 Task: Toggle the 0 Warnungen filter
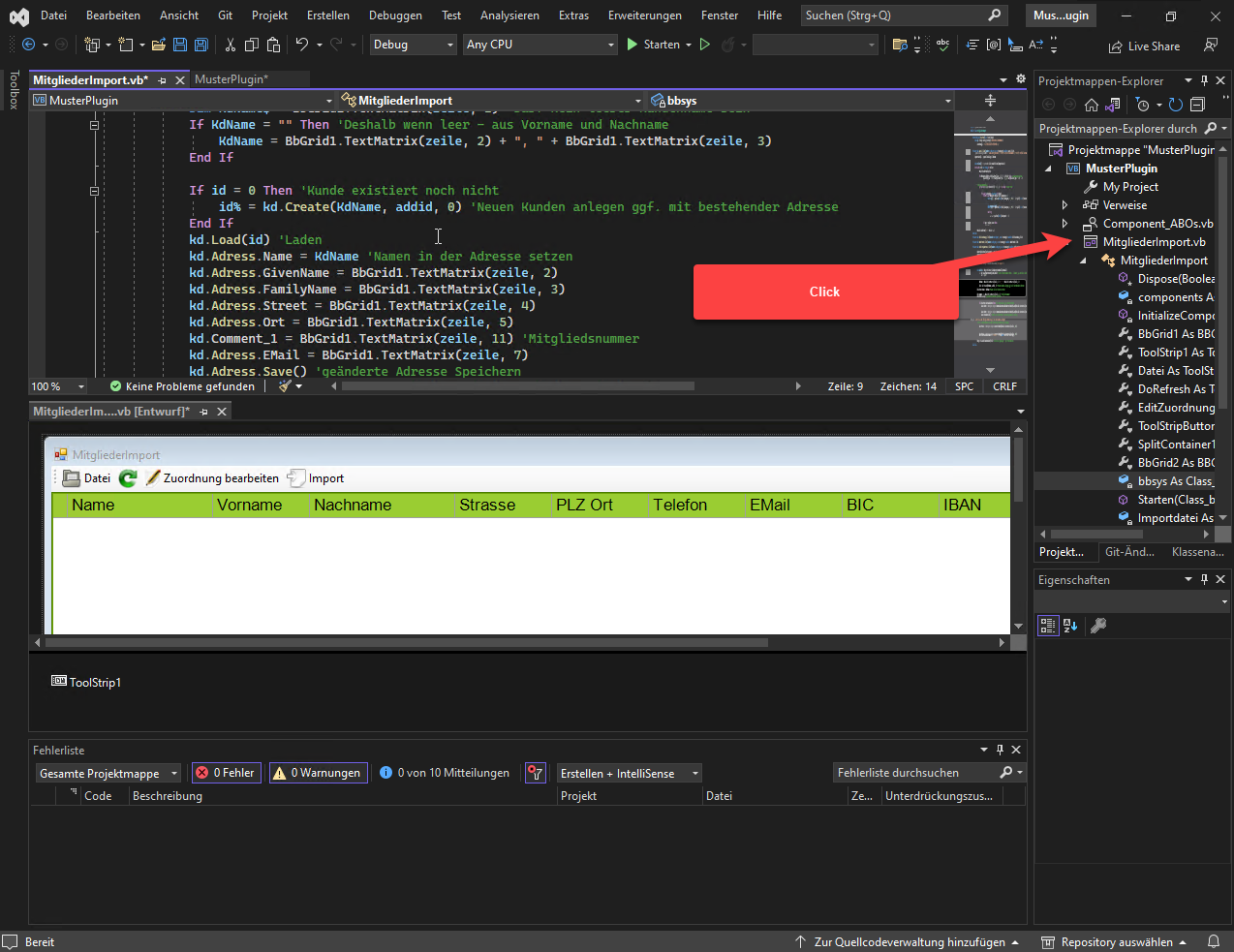(318, 773)
